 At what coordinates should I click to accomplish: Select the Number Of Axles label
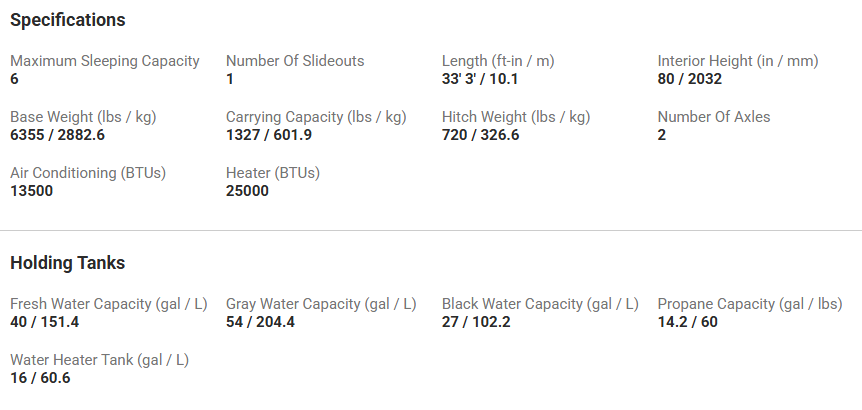point(714,117)
